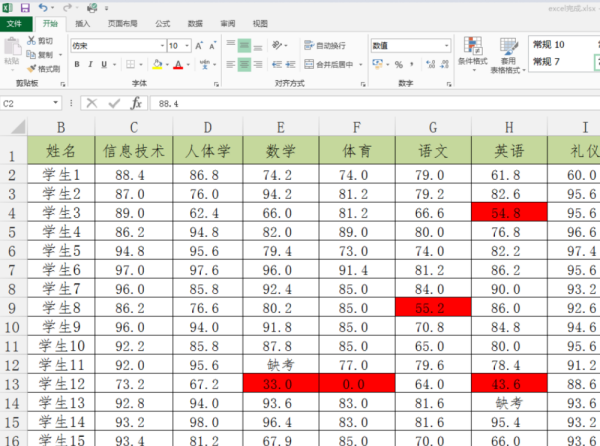The height and width of the screenshot is (446, 600).
Task: Click the Increase Font Size icon
Action: coord(200,46)
